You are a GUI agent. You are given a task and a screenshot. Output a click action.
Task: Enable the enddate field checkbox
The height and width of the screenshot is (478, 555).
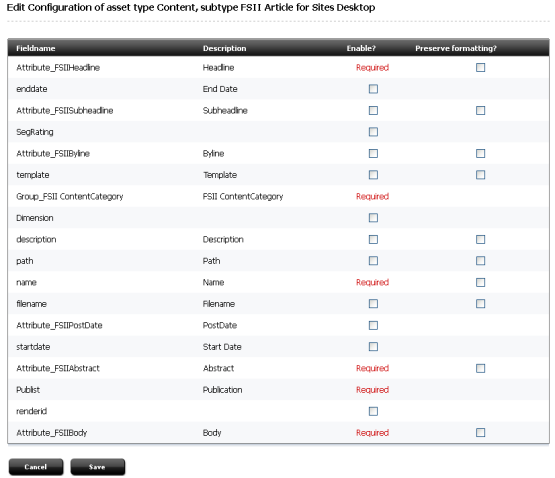373,89
